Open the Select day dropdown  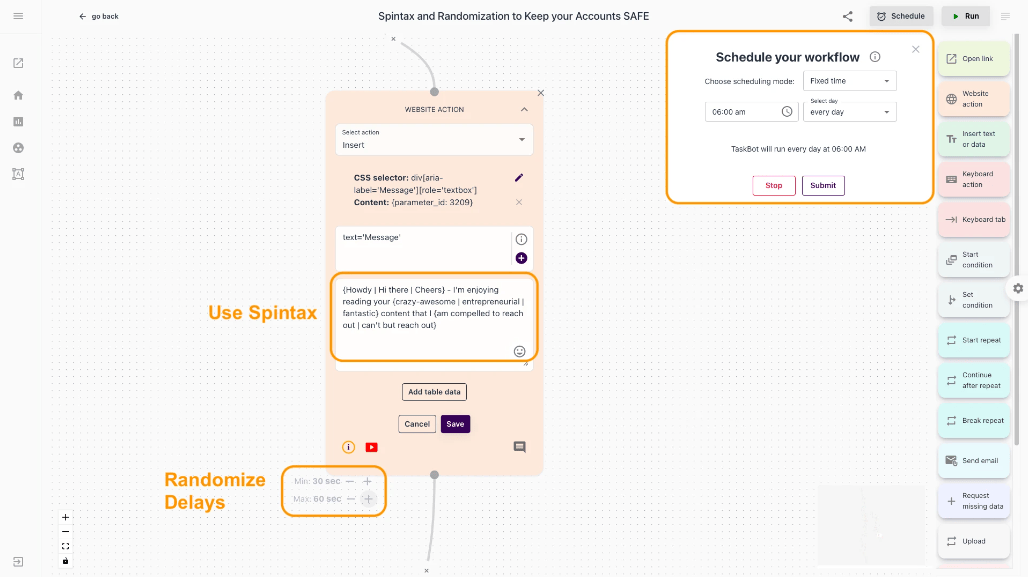coord(849,112)
